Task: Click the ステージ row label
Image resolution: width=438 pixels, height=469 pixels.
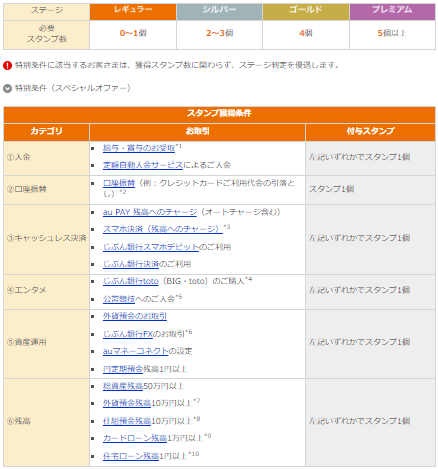Action: [46, 12]
